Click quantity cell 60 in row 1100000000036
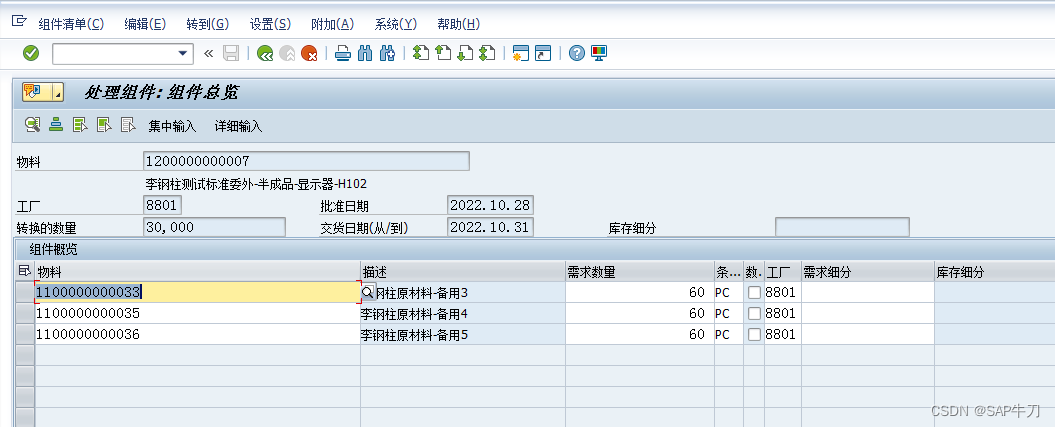 pyautogui.click(x=640, y=334)
